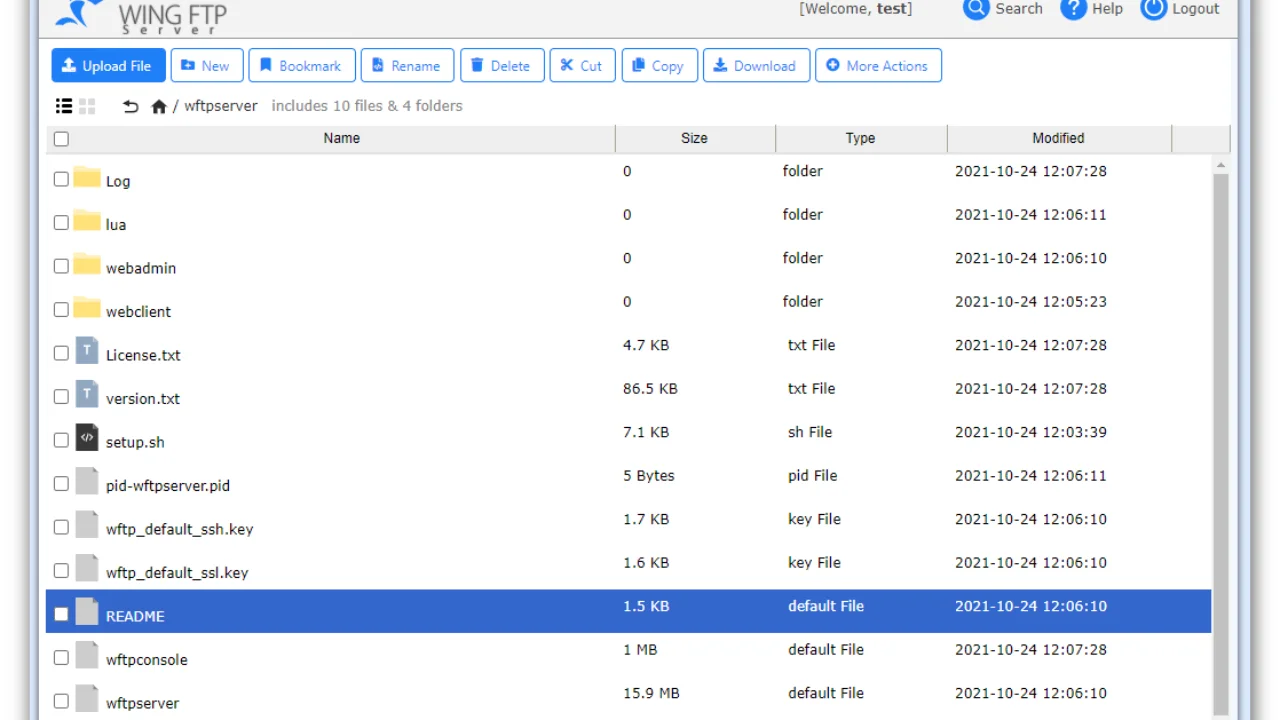Viewport: 1280px width, 720px height.
Task: Click the wftpserver file icon in list
Action: point(87,698)
